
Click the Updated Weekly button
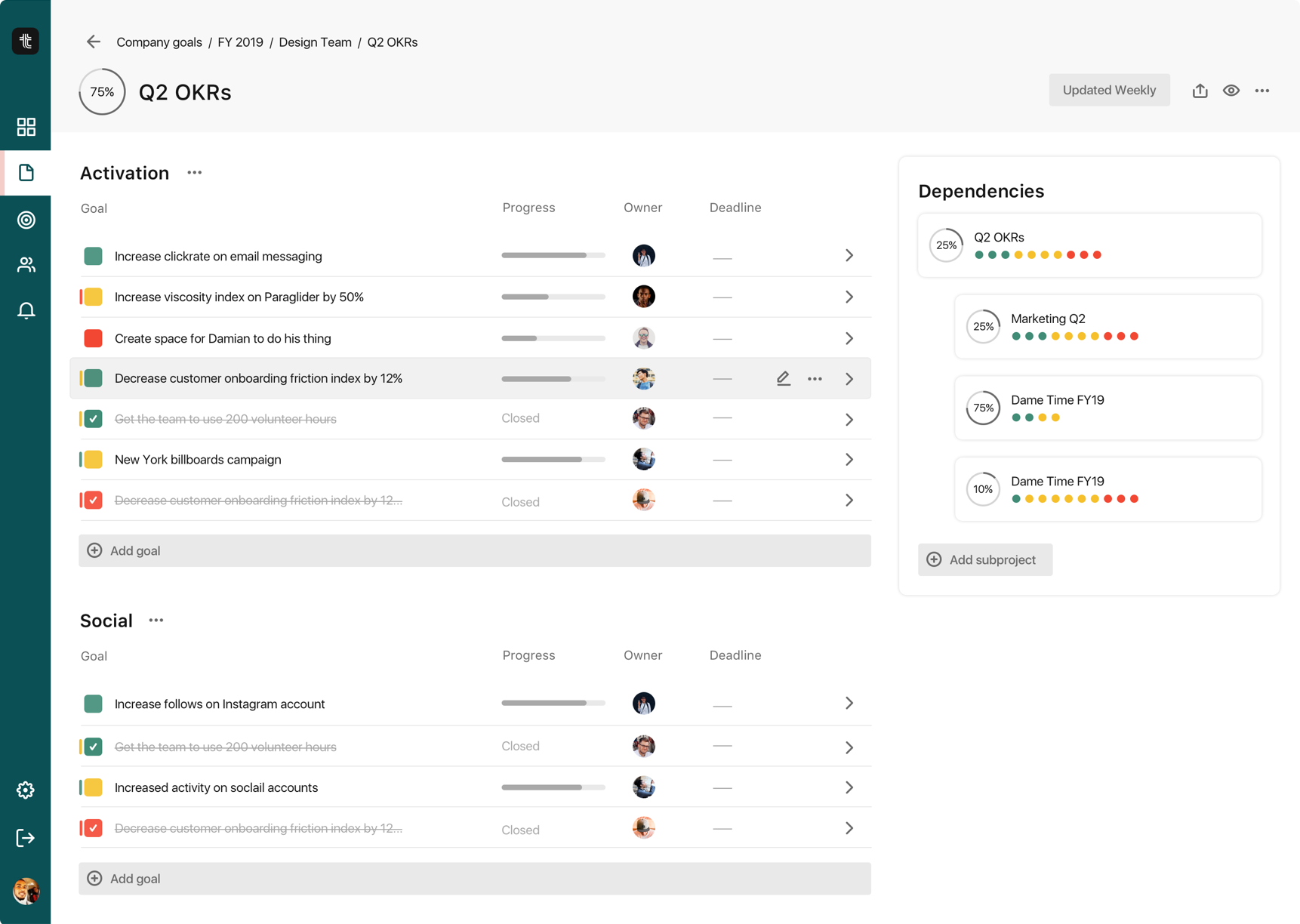[1108, 91]
